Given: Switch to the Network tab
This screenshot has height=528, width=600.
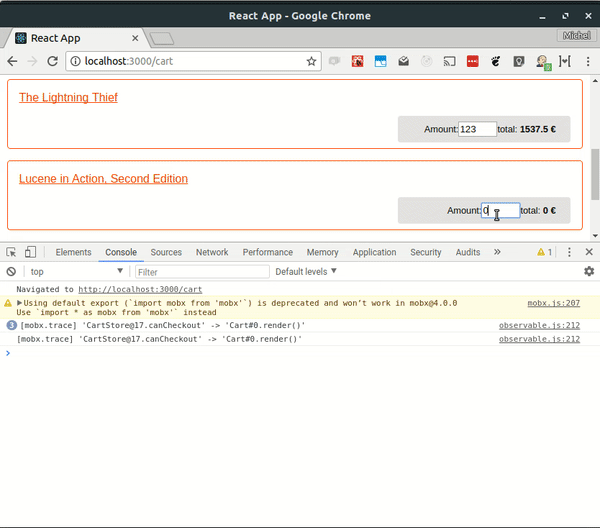Looking at the screenshot, I should click(212, 253).
